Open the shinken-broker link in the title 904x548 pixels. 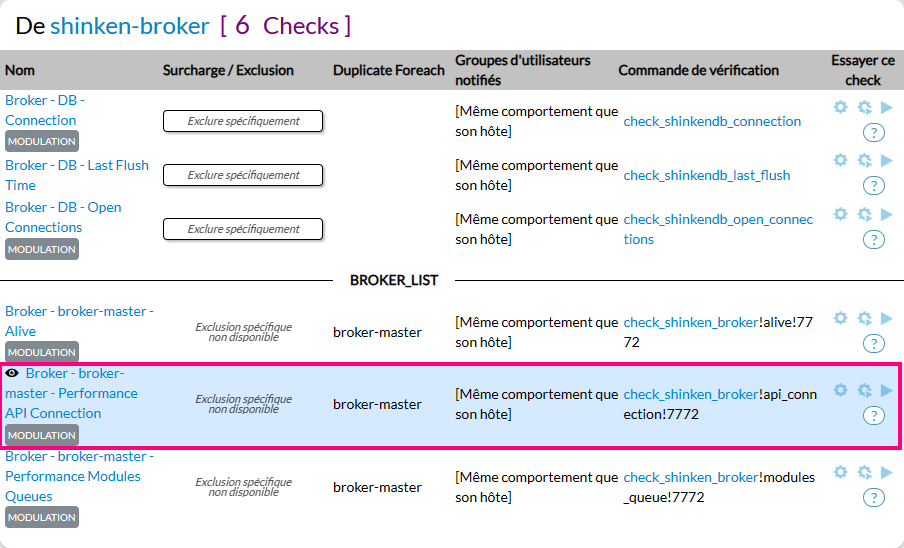[130, 26]
